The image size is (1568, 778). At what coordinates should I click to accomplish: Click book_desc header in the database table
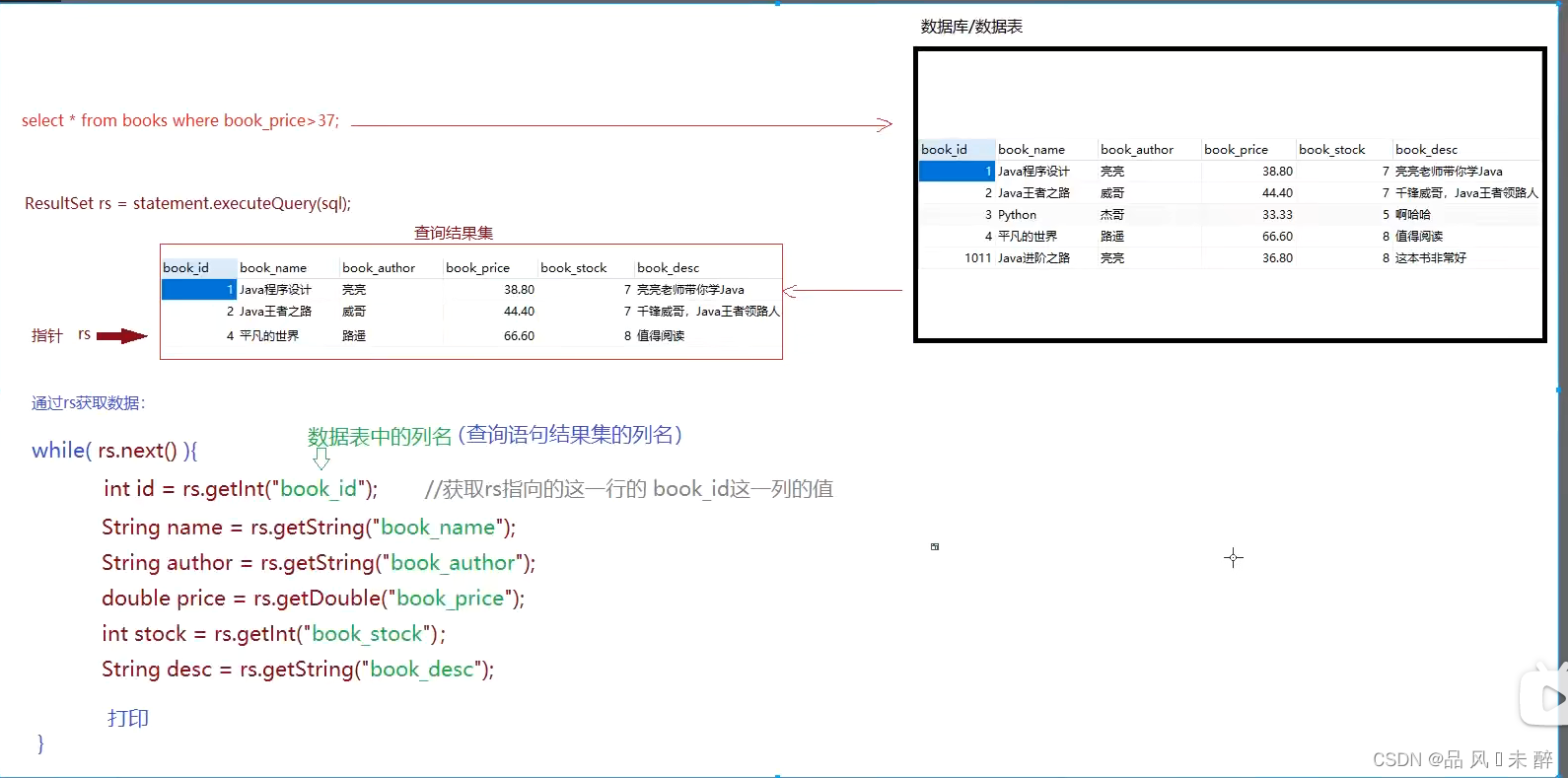[x=1426, y=149]
